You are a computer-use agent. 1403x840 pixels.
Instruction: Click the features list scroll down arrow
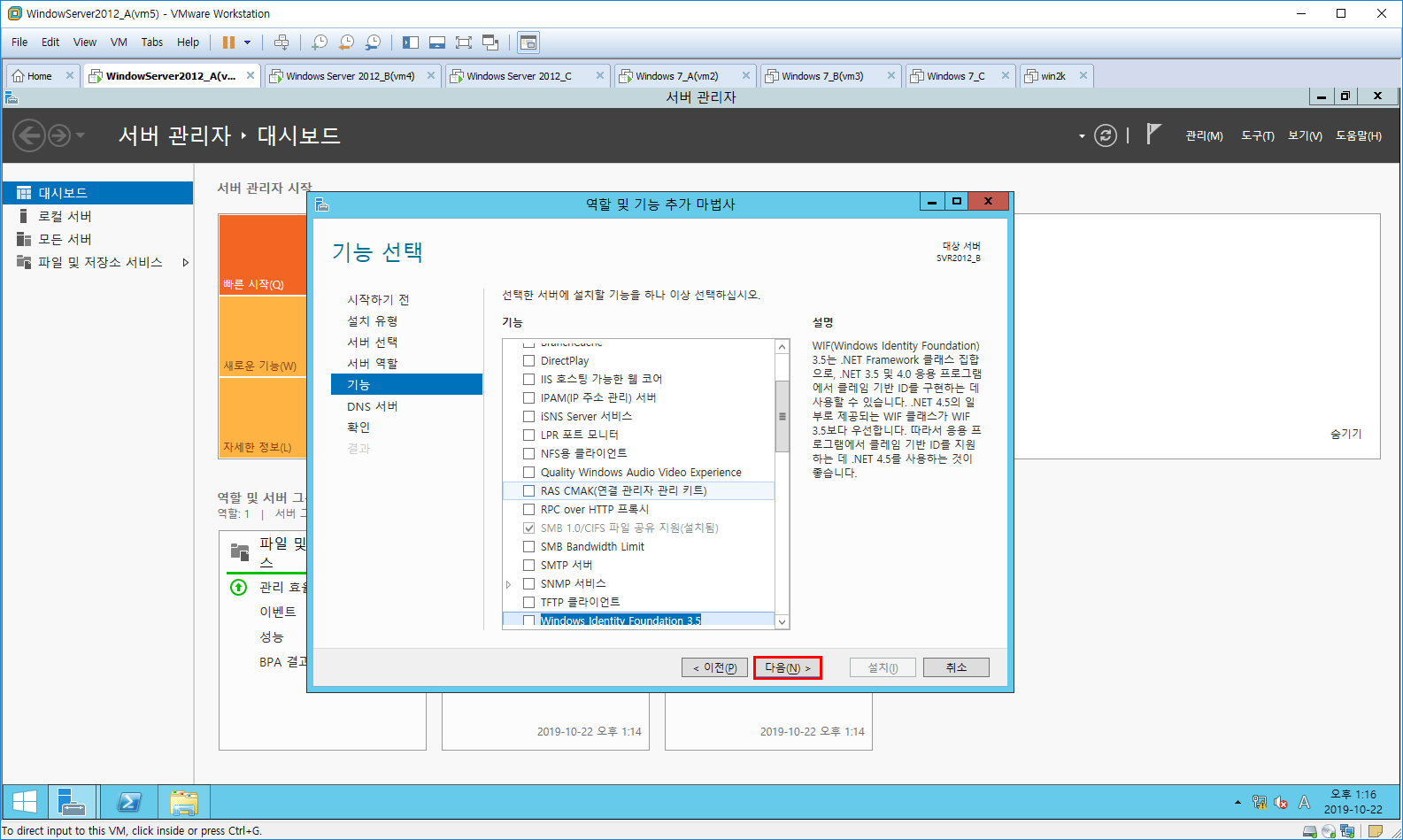782,621
